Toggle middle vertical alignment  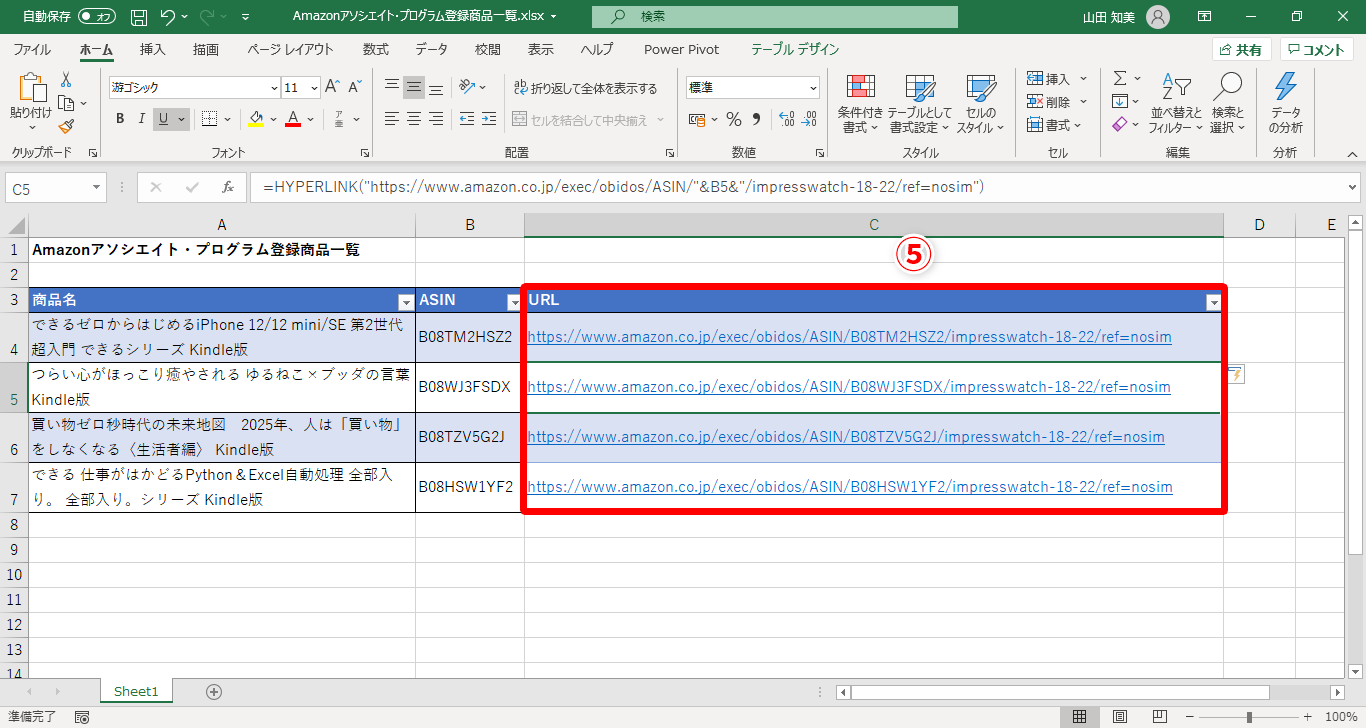[413, 87]
